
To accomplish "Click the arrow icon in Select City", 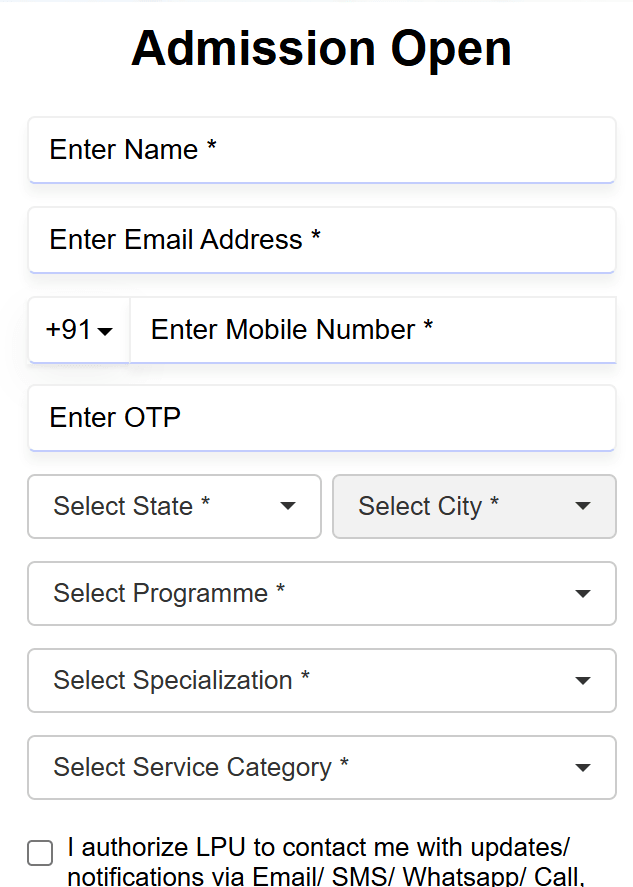I will point(583,506).
